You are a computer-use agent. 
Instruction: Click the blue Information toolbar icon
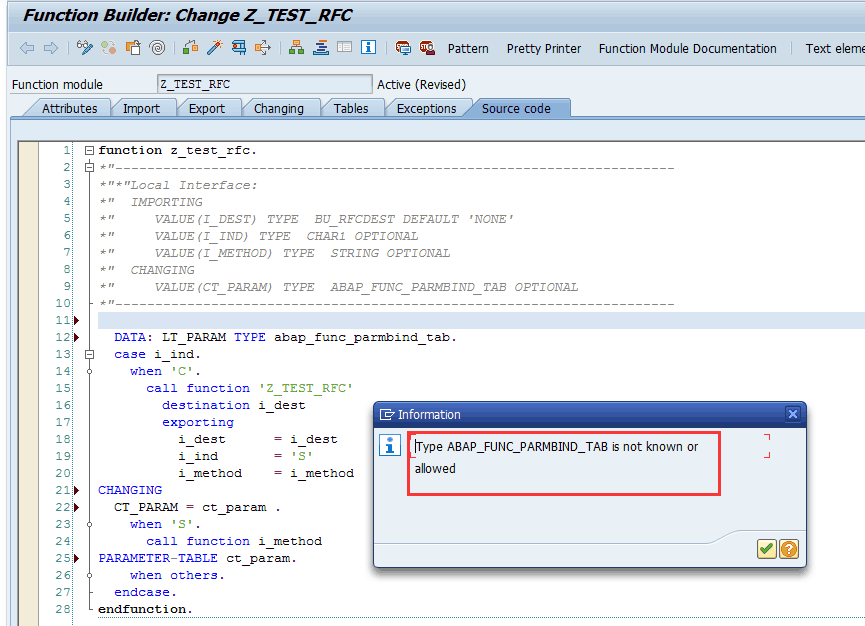pos(368,48)
